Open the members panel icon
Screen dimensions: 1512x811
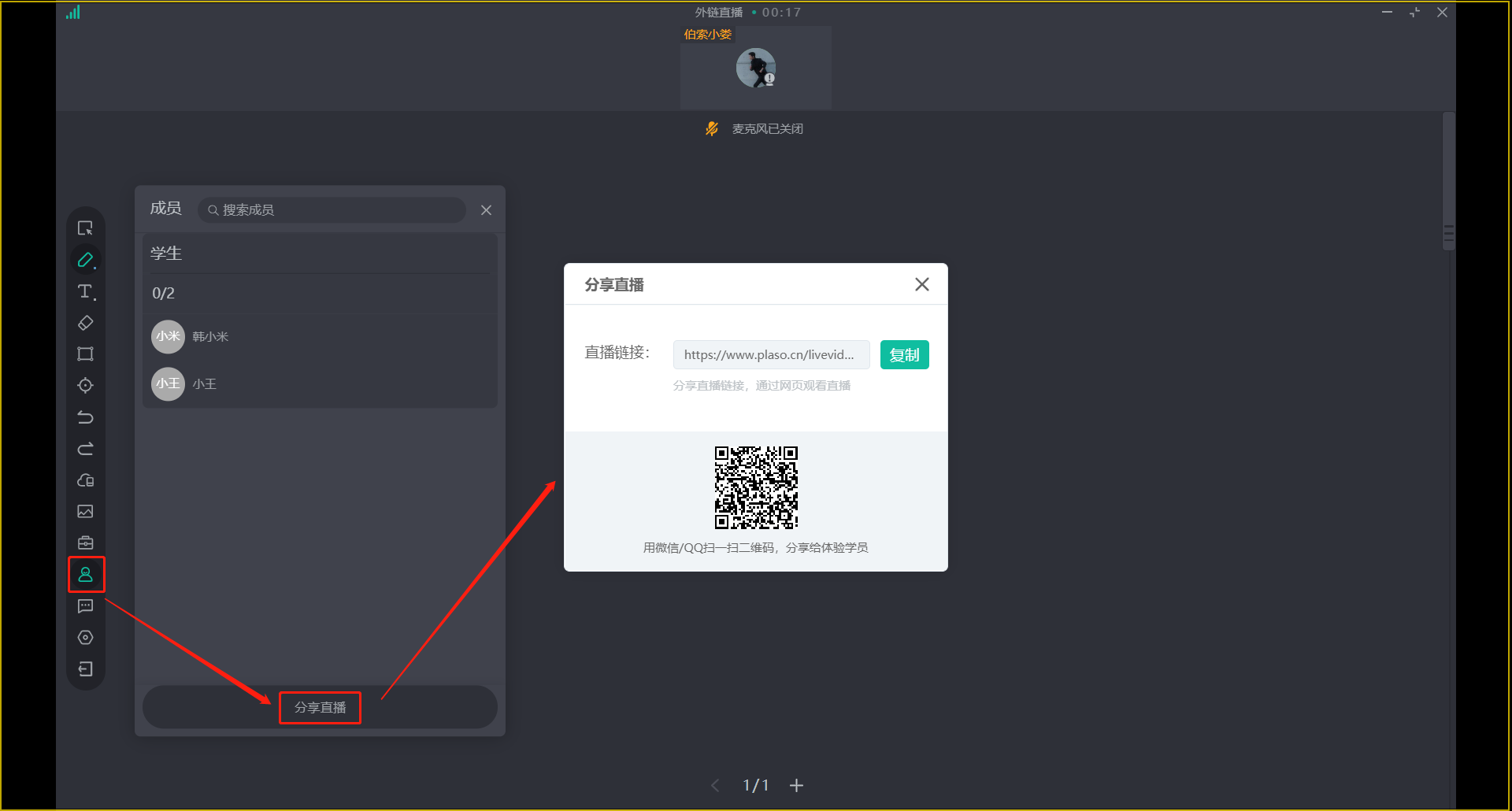click(86, 575)
